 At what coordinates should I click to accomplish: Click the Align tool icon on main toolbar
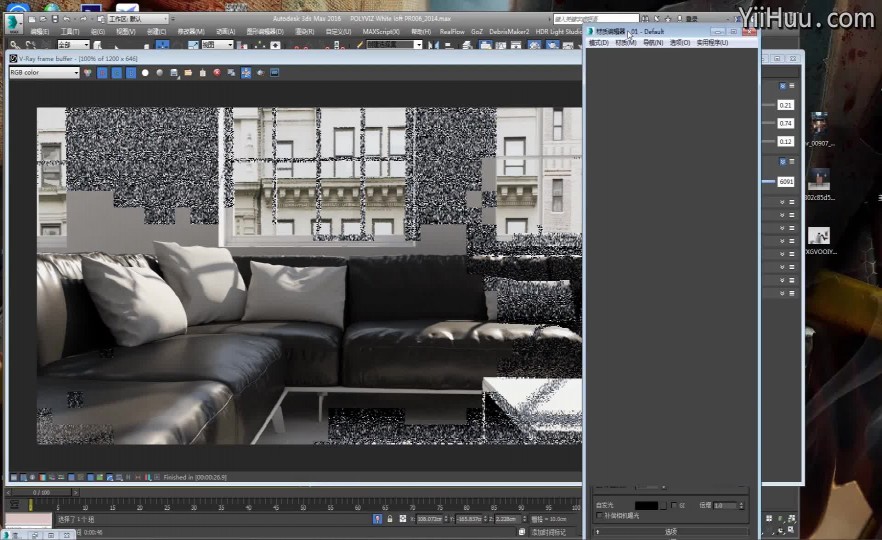pos(448,45)
